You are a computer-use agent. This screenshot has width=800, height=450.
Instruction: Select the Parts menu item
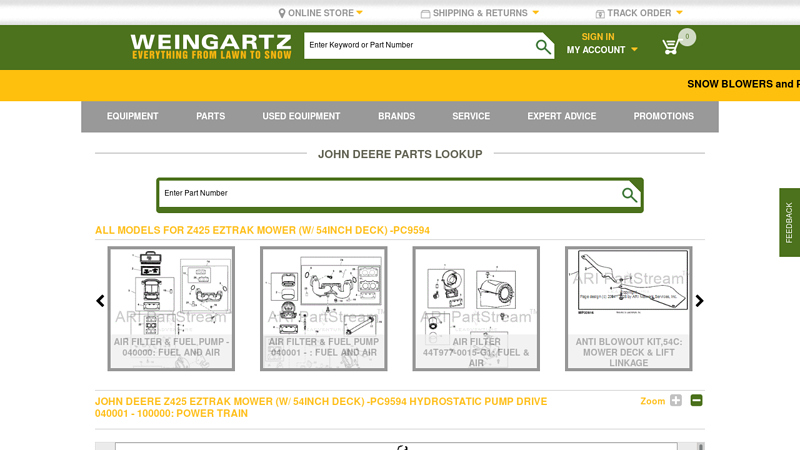tap(210, 117)
